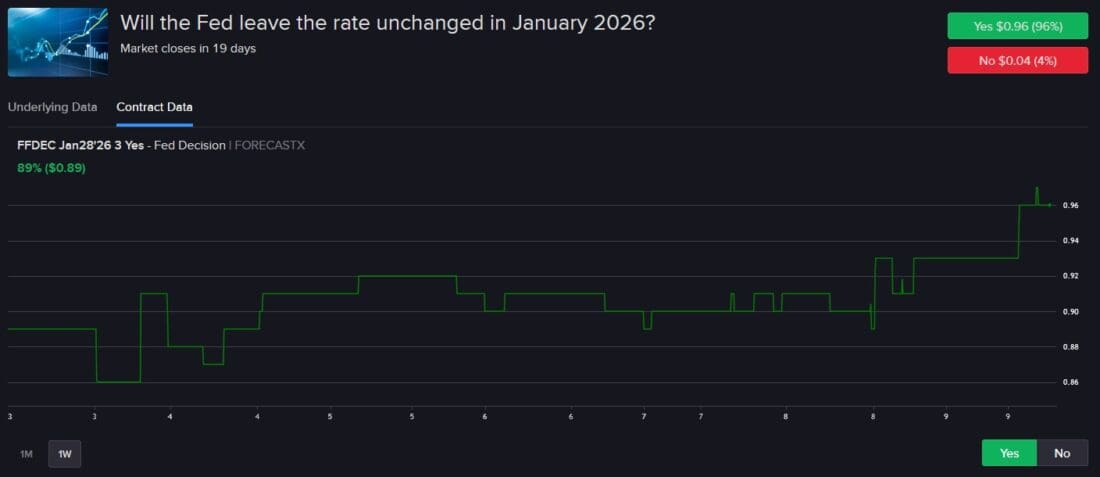The width and height of the screenshot is (1100, 477).
Task: Set chart range to 1W
Action: point(65,454)
